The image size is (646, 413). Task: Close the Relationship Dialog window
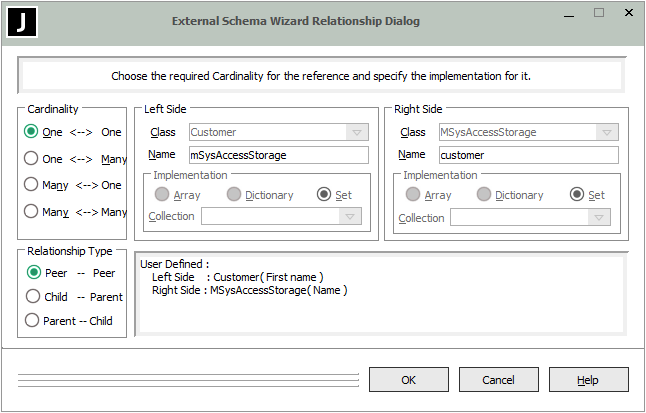[x=629, y=13]
